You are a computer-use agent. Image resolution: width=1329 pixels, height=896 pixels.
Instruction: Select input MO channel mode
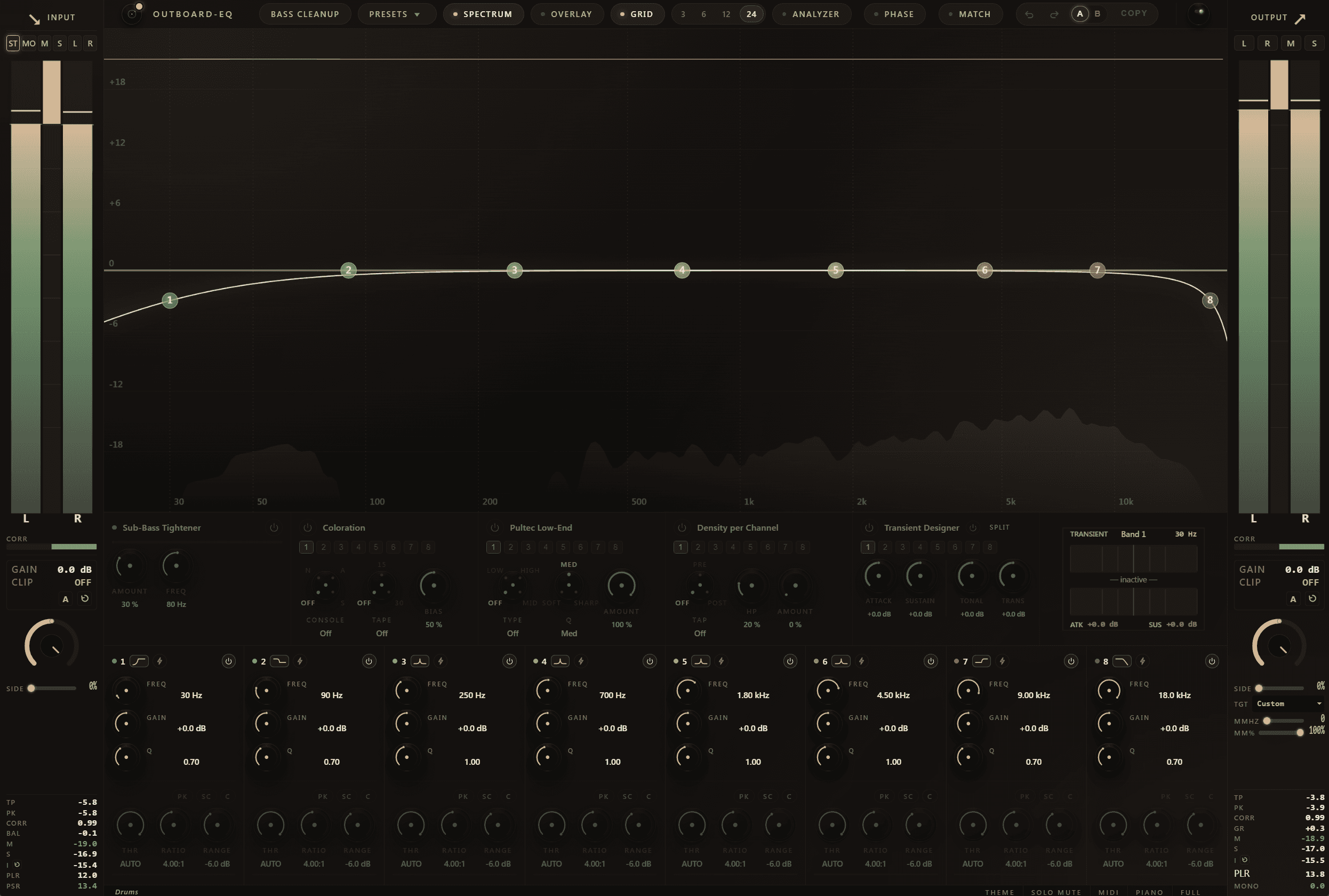pos(29,43)
